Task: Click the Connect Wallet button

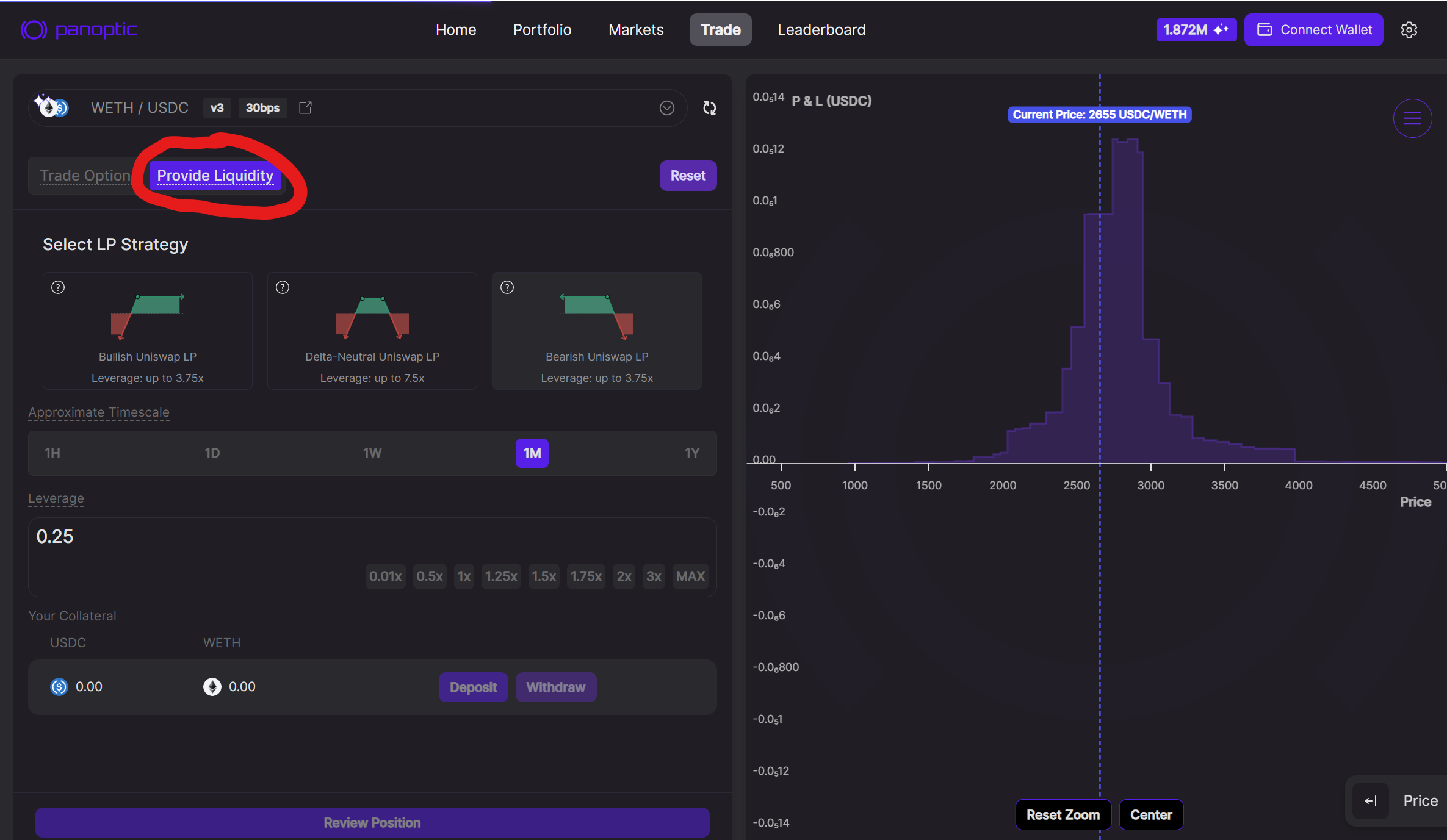Action: coord(1313,29)
